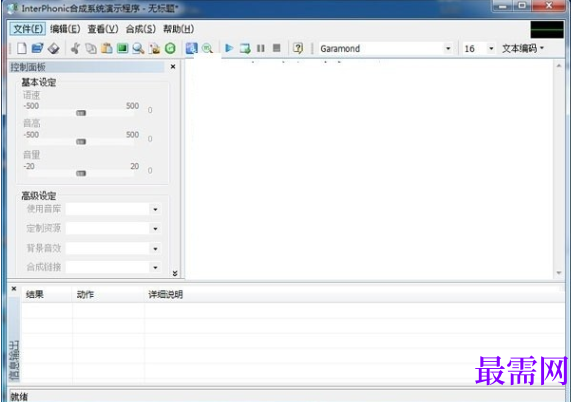587x402 pixels.
Task: Expand more settings with double chevron
Action: tap(175, 273)
